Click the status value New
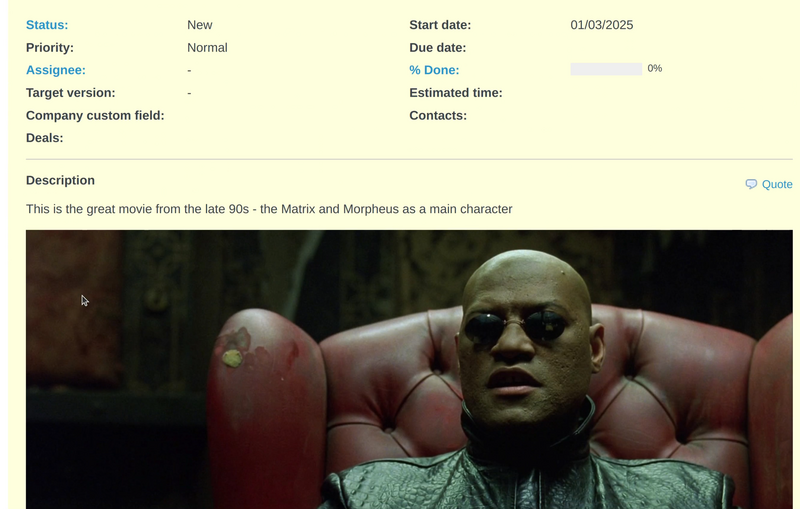This screenshot has height=509, width=800. click(199, 25)
